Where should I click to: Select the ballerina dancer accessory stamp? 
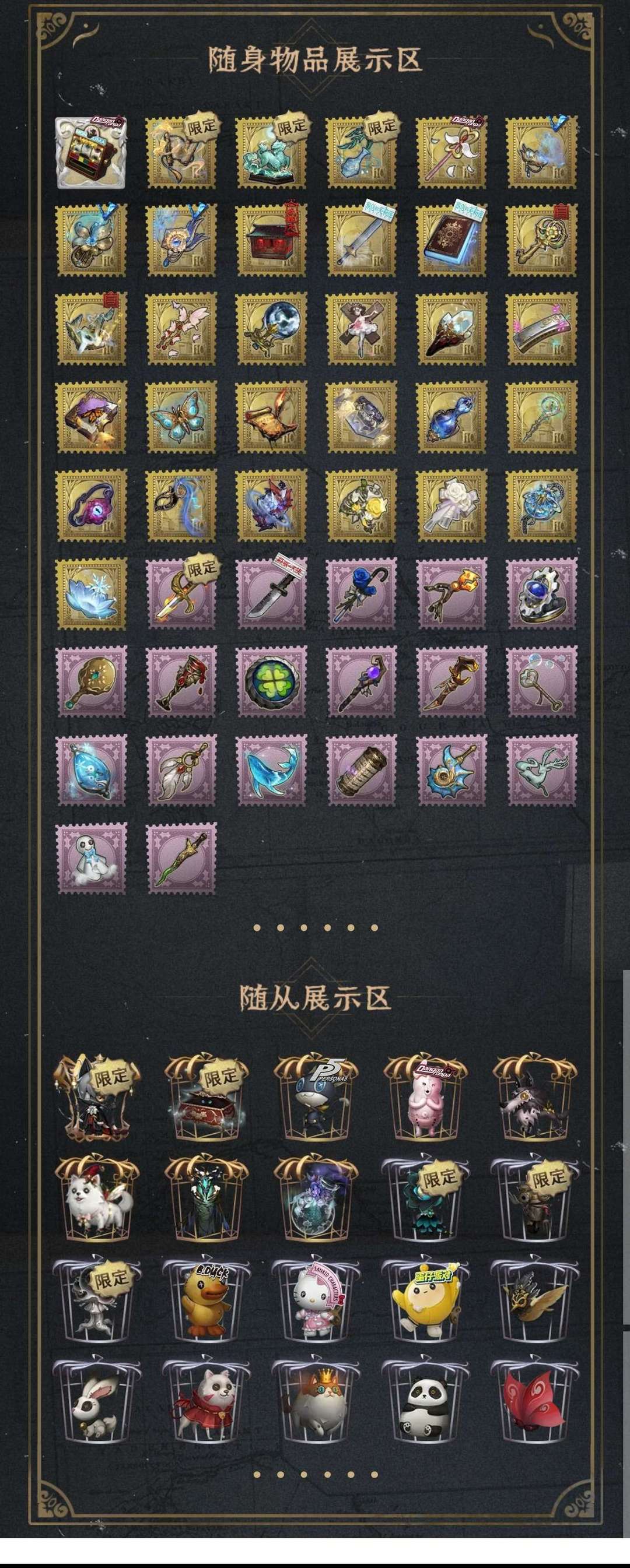coord(362,329)
